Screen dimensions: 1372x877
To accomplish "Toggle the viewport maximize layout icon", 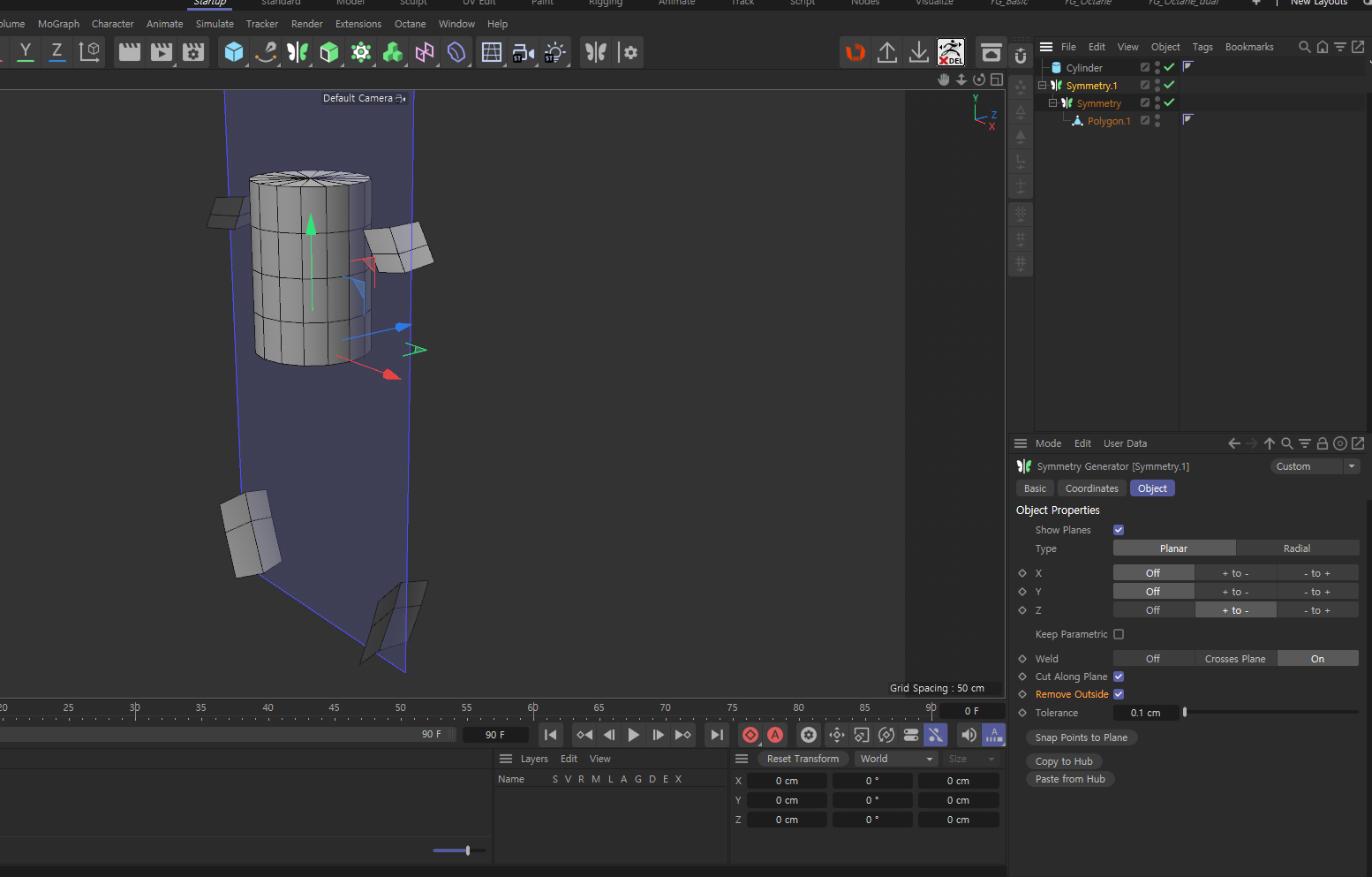I will 997,79.
